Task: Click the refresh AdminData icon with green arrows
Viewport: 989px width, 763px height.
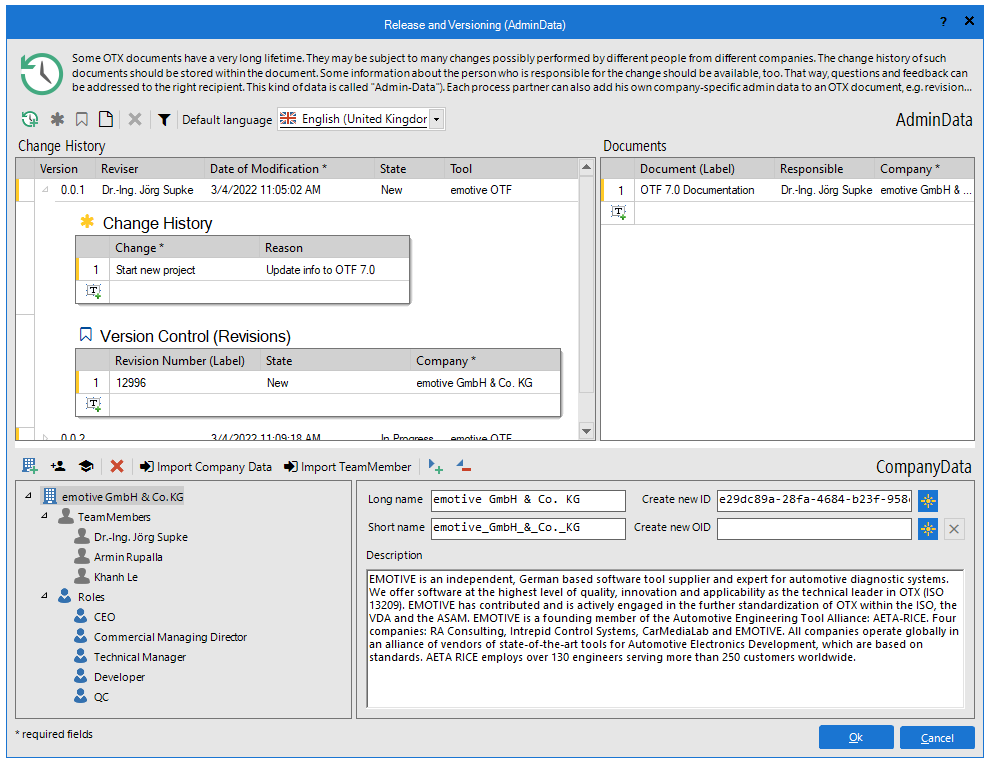Action: 29,119
